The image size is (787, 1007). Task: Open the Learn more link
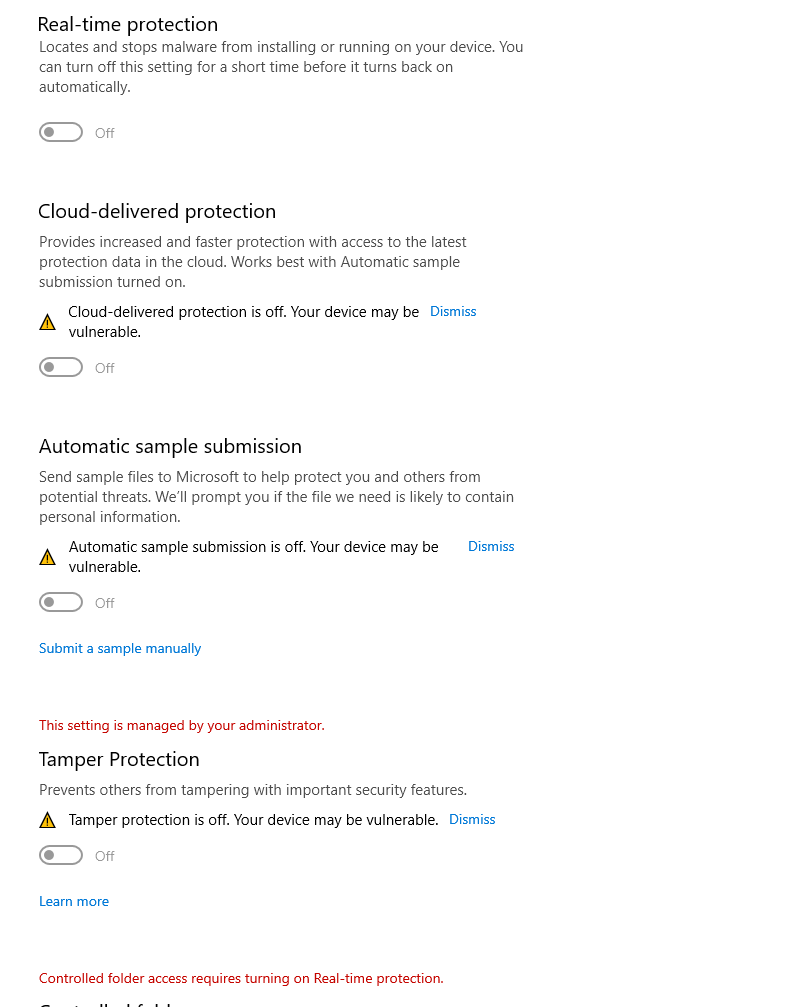[74, 901]
